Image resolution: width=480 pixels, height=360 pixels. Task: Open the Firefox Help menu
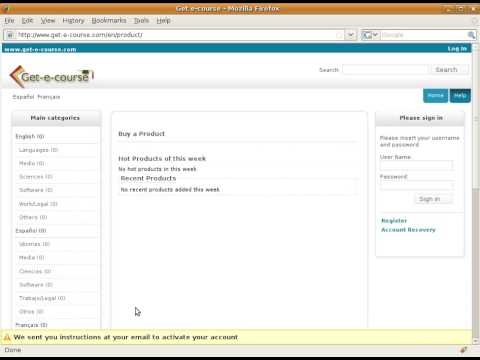click(x=163, y=21)
